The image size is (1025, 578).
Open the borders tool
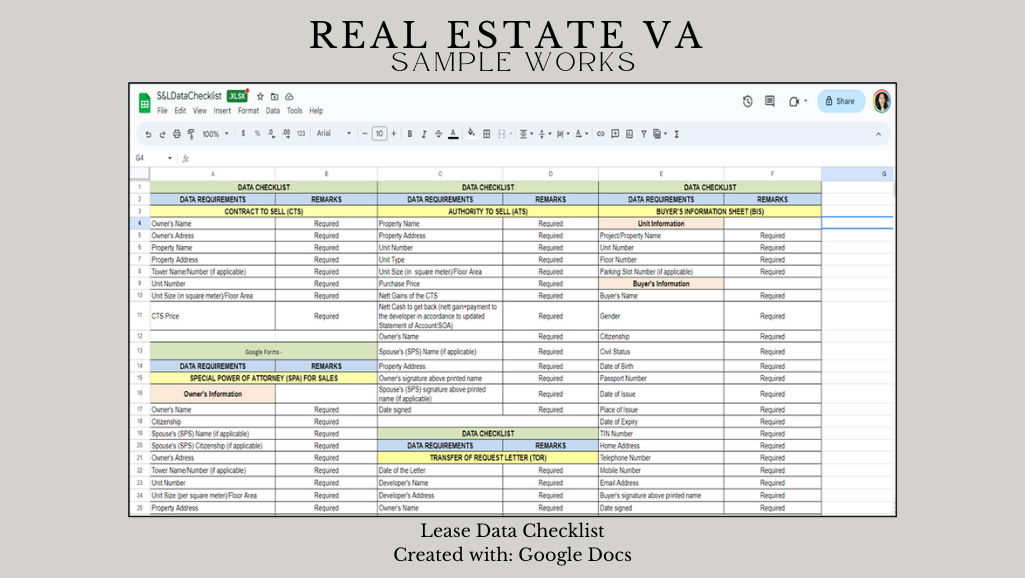point(486,134)
